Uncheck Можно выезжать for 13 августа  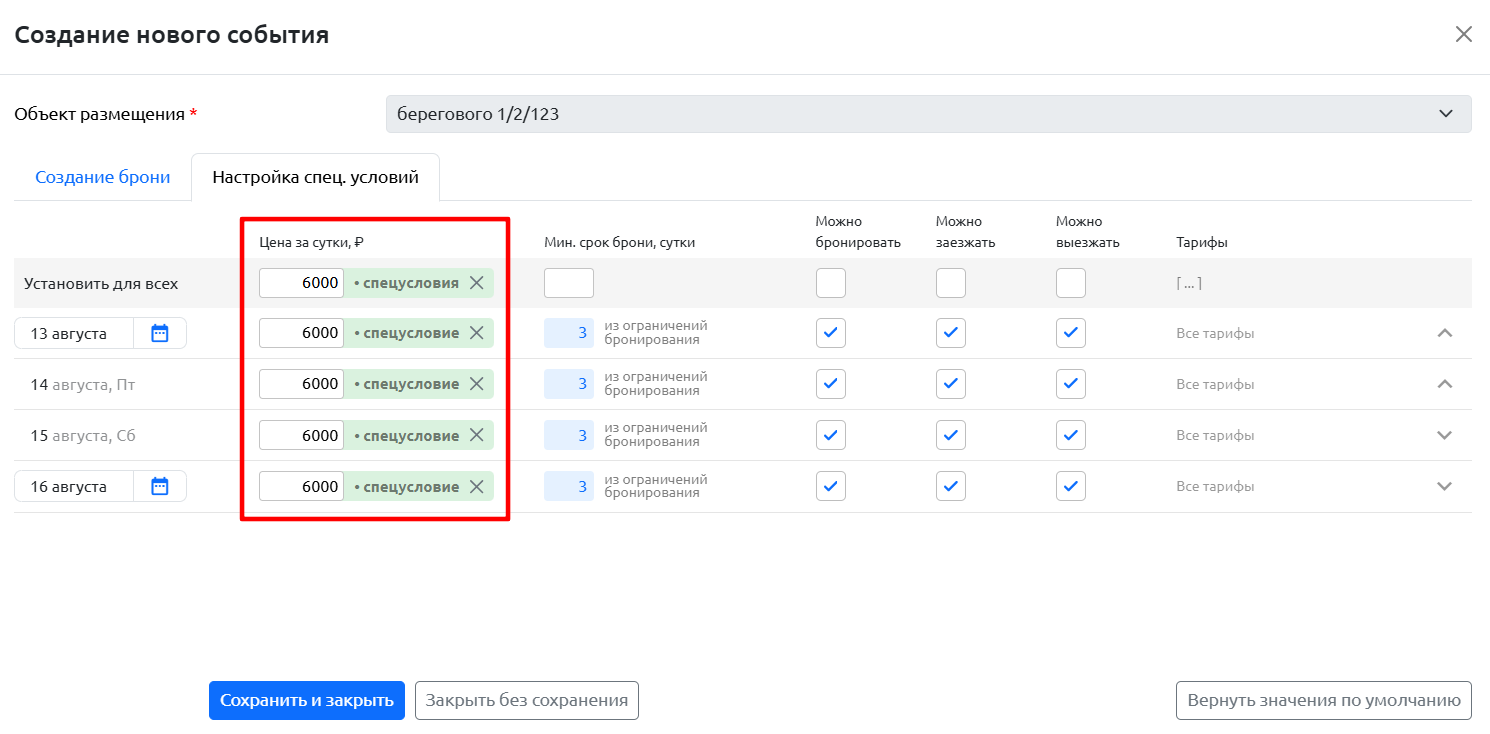click(1071, 333)
